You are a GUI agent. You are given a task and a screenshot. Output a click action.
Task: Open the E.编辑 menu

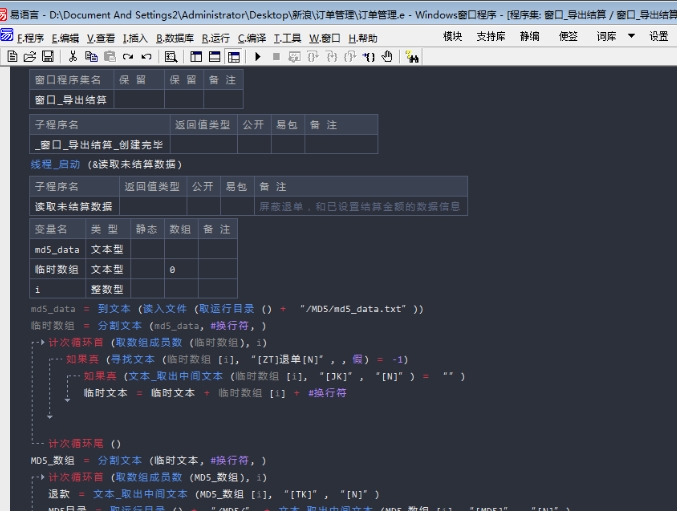point(65,38)
